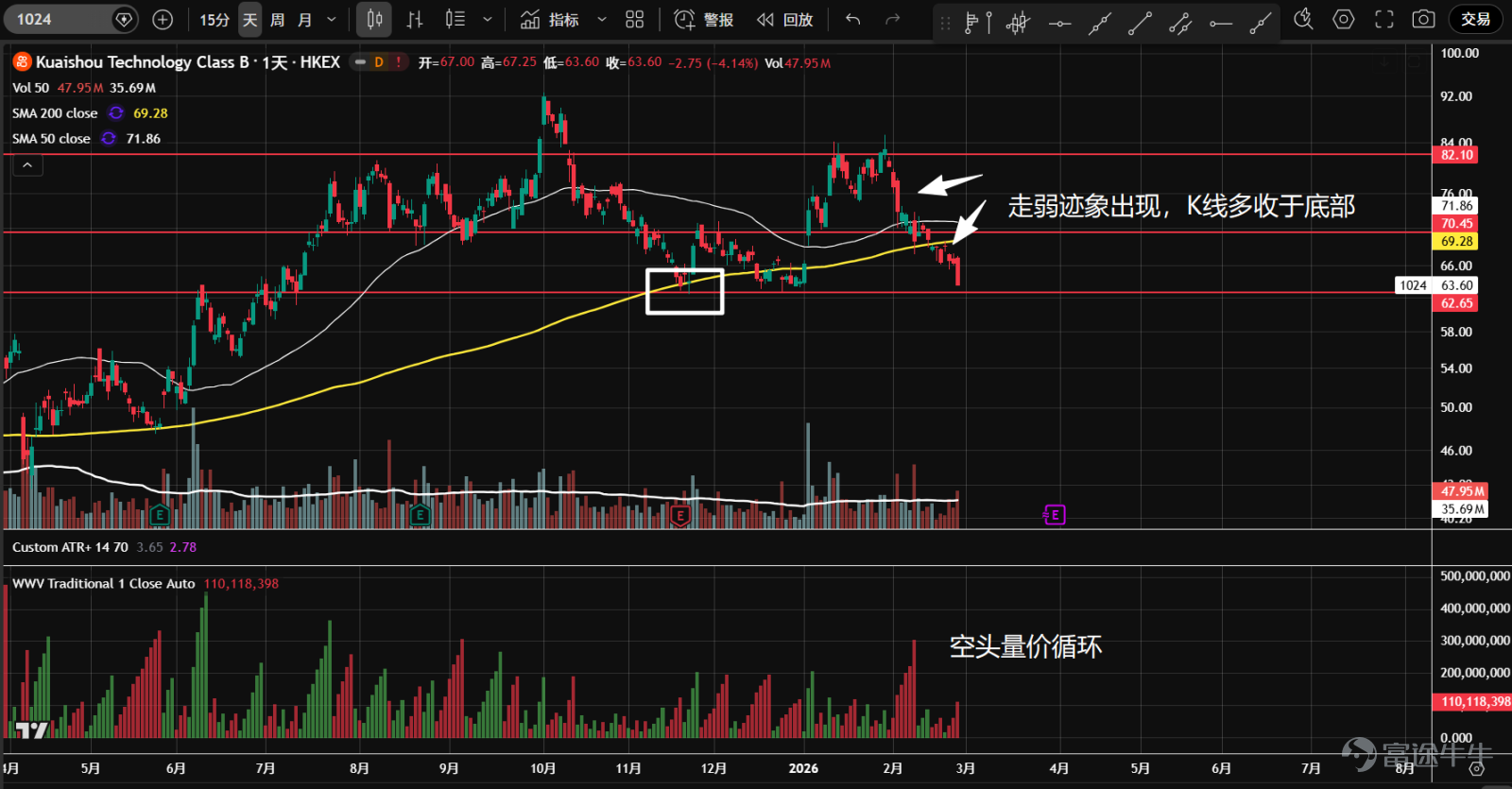Image resolution: width=1512 pixels, height=789 pixels.
Task: Open the 交易 trading panel
Action: (1475, 19)
